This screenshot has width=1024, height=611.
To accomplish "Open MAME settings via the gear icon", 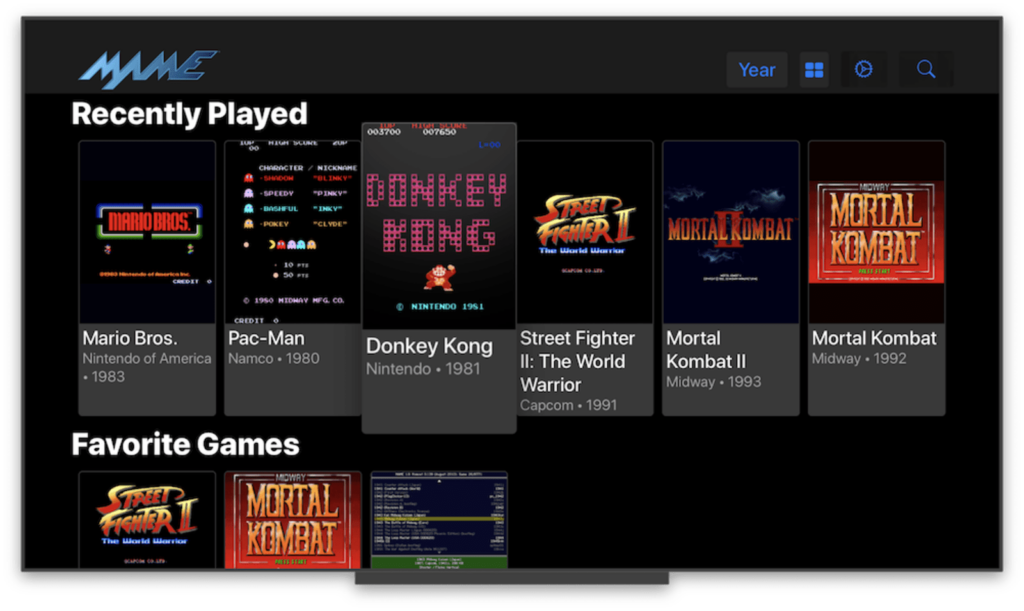I will tap(863, 69).
